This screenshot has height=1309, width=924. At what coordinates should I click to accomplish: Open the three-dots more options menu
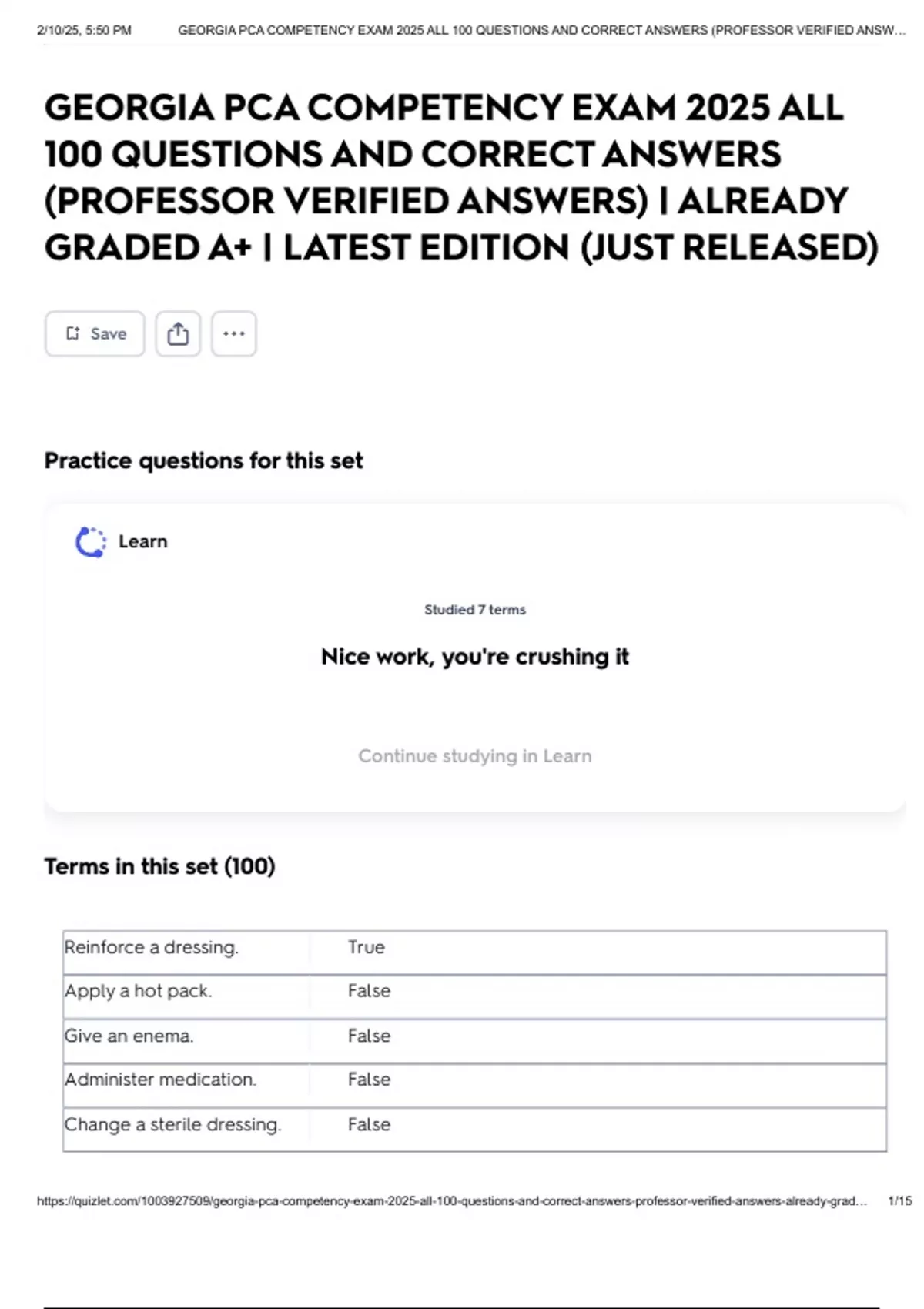coord(233,333)
